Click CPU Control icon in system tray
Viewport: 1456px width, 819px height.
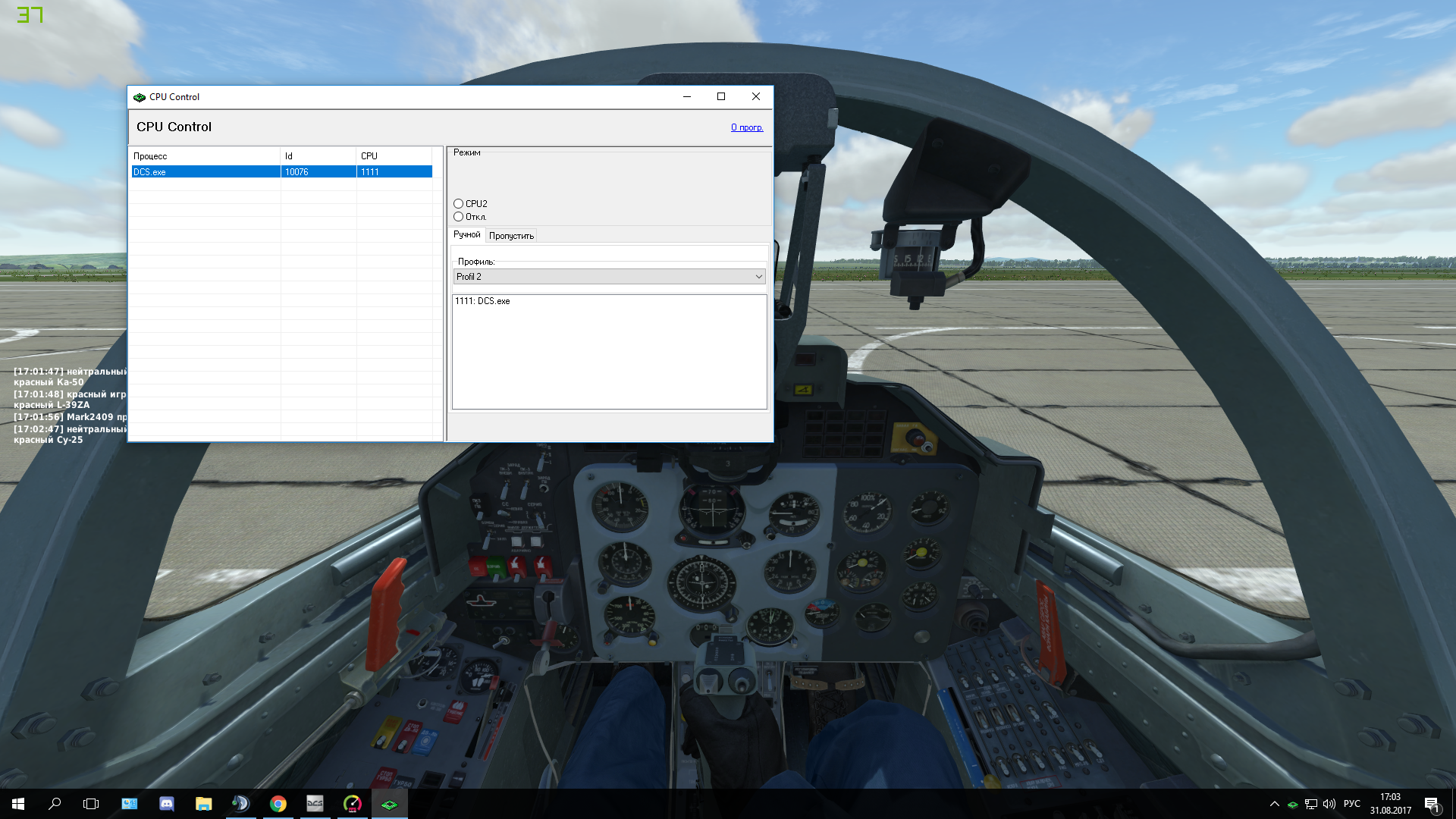(1293, 805)
